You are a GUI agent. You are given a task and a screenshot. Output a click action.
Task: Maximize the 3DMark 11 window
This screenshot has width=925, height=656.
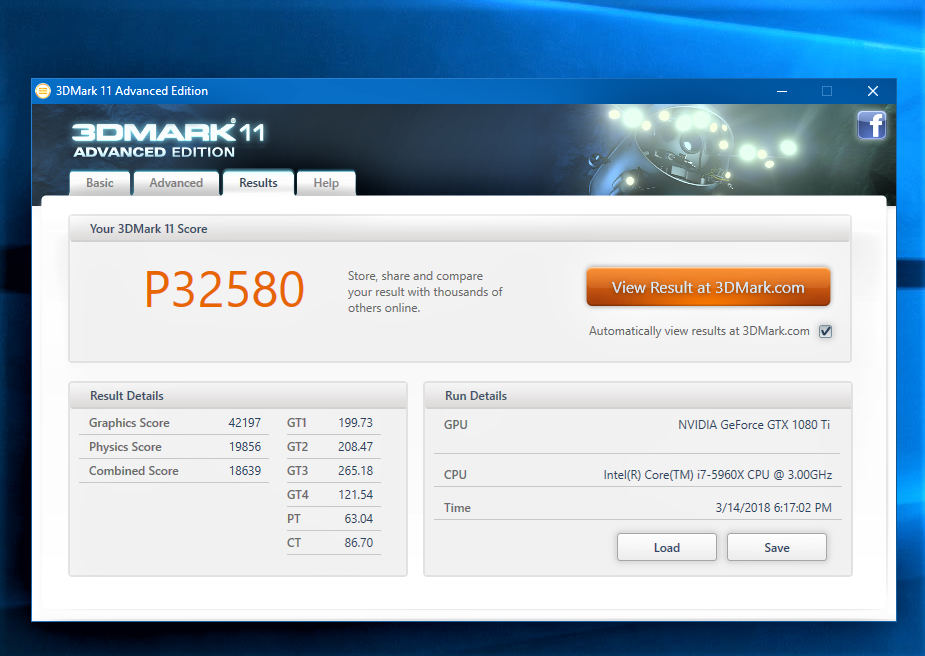click(x=827, y=91)
